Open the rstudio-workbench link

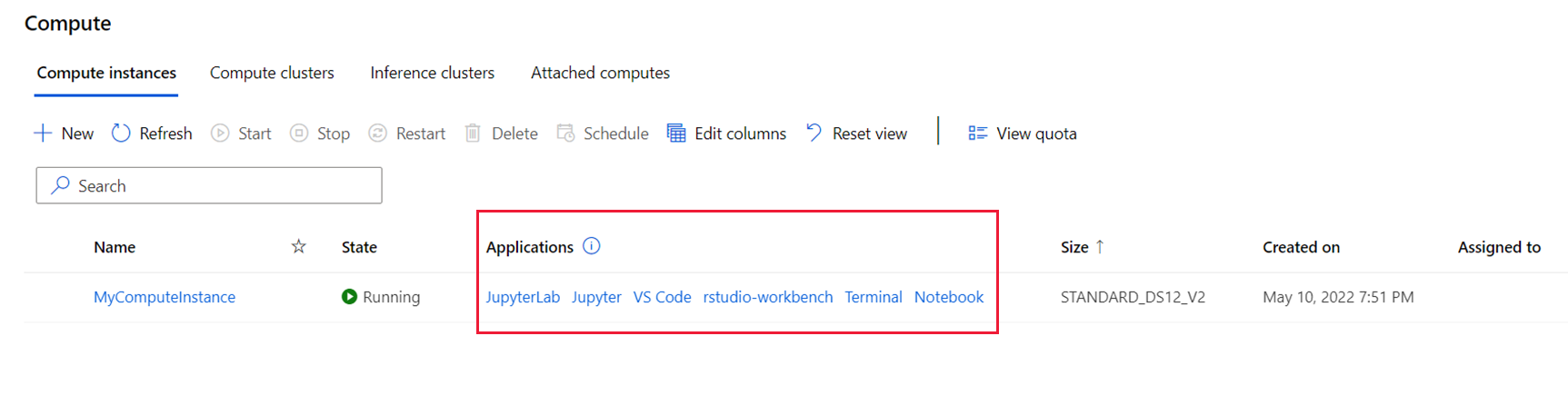[767, 297]
